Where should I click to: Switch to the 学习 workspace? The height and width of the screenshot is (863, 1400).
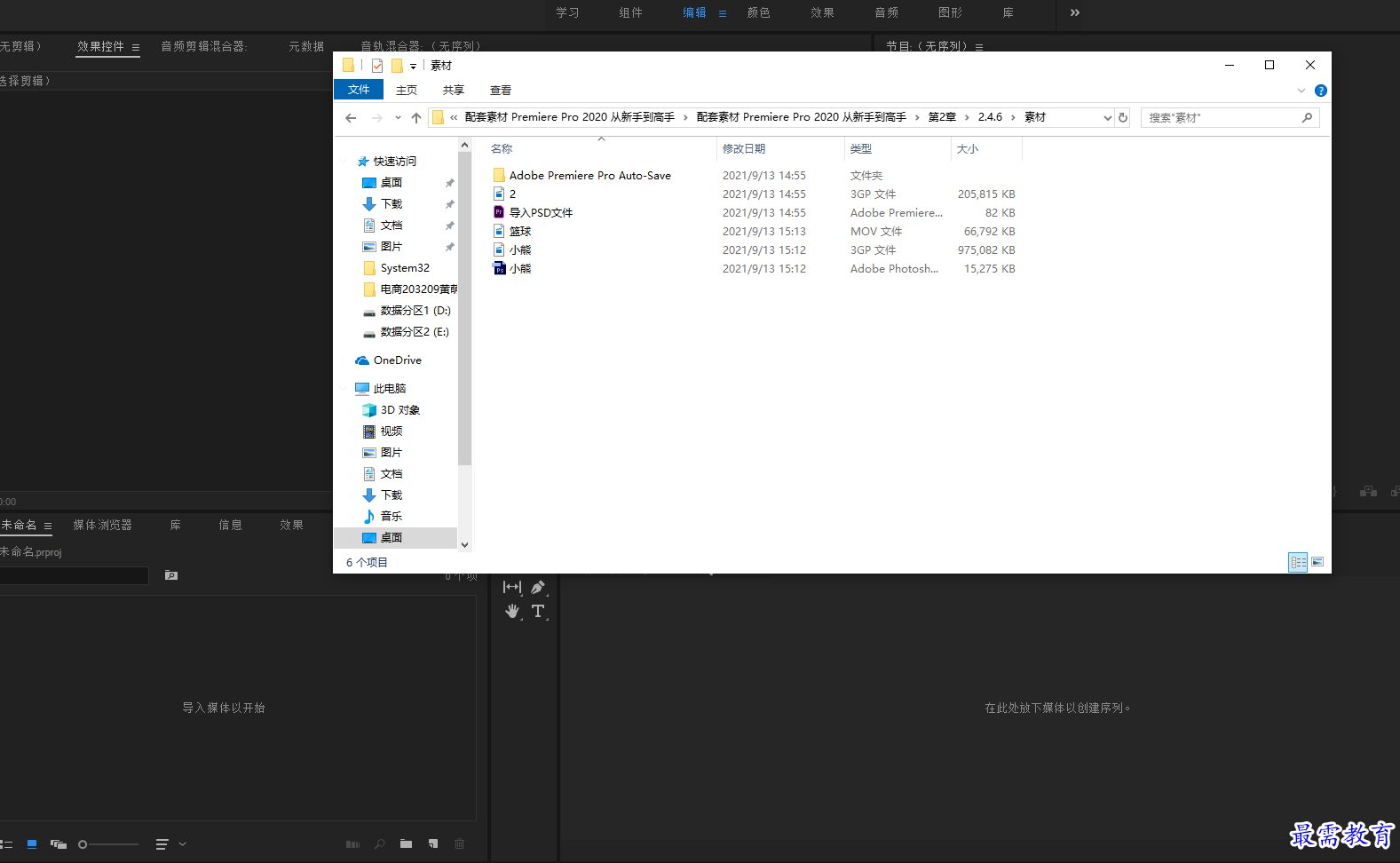point(567,12)
